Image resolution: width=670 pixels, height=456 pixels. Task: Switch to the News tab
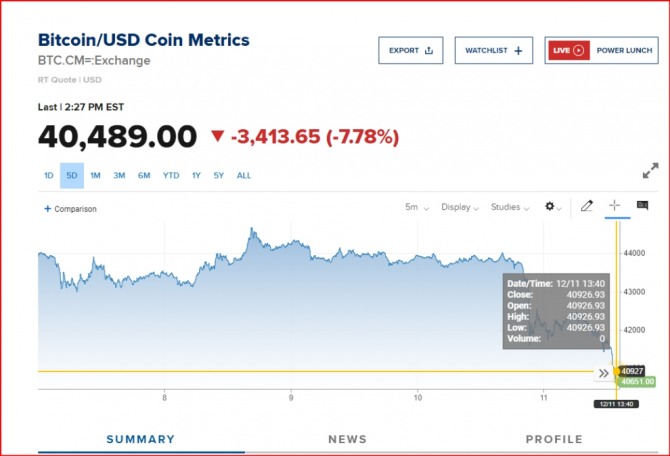(x=347, y=439)
